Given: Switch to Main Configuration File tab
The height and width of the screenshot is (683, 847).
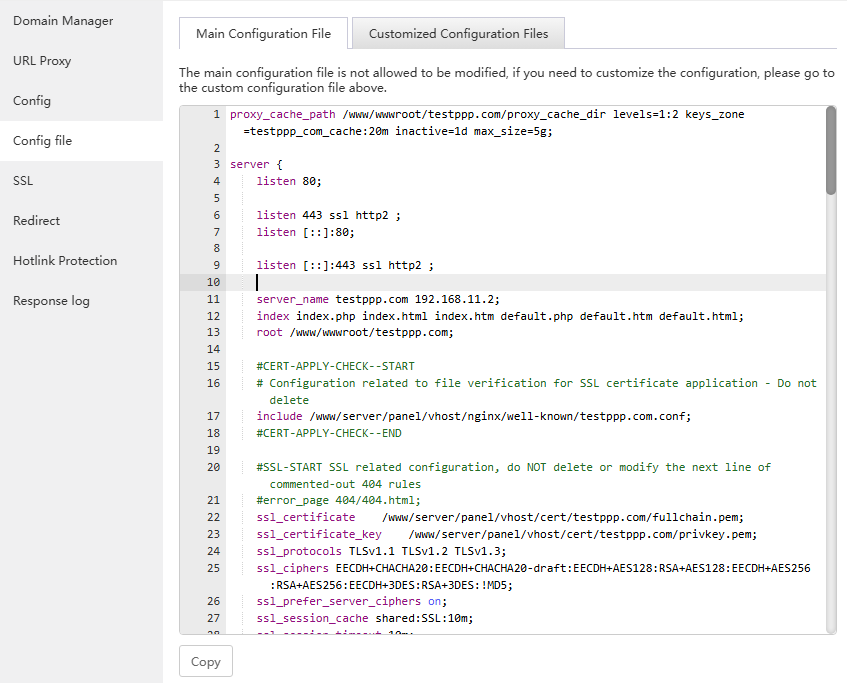Looking at the screenshot, I should 263,33.
